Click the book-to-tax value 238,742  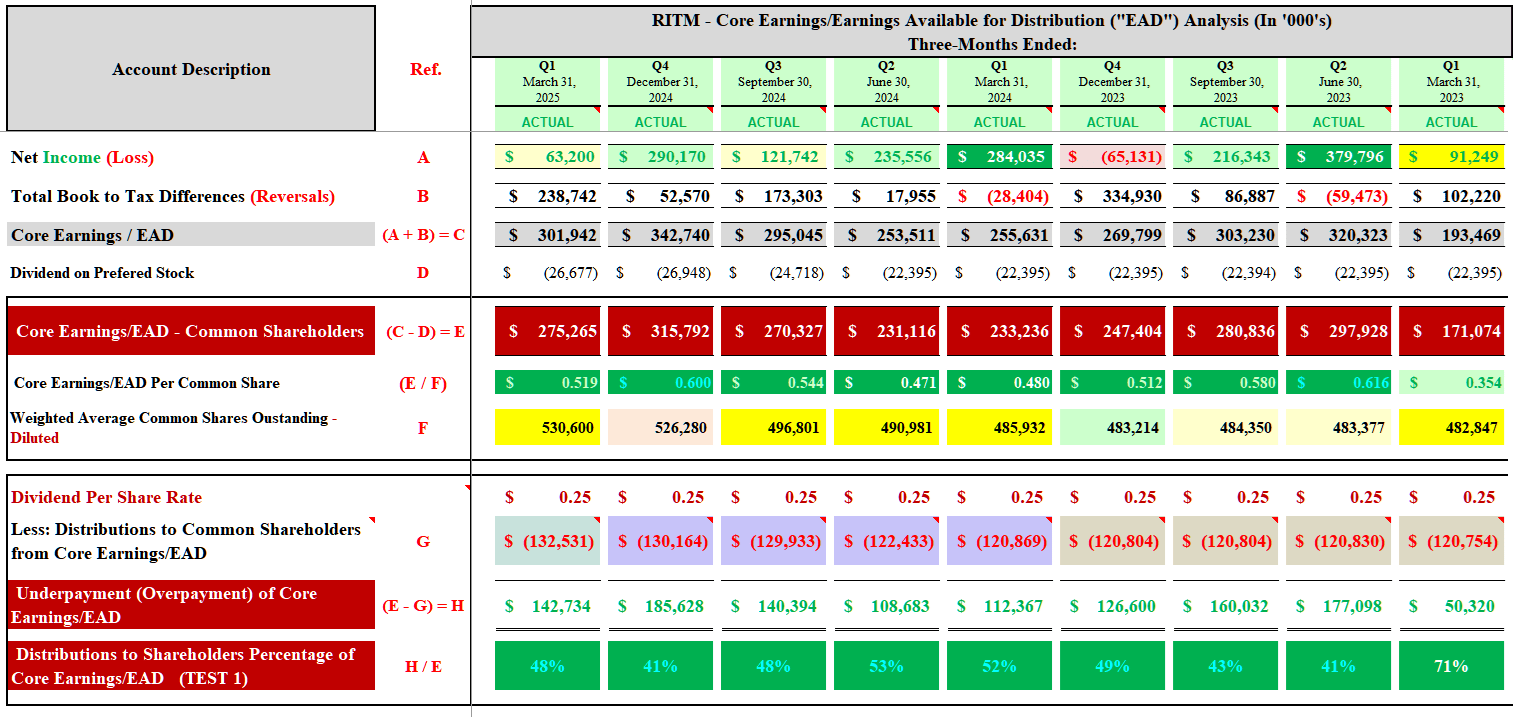coord(548,196)
